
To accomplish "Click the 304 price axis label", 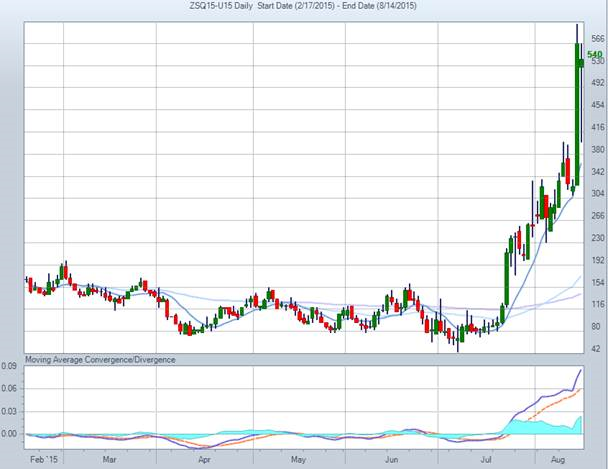I will click(x=596, y=193).
